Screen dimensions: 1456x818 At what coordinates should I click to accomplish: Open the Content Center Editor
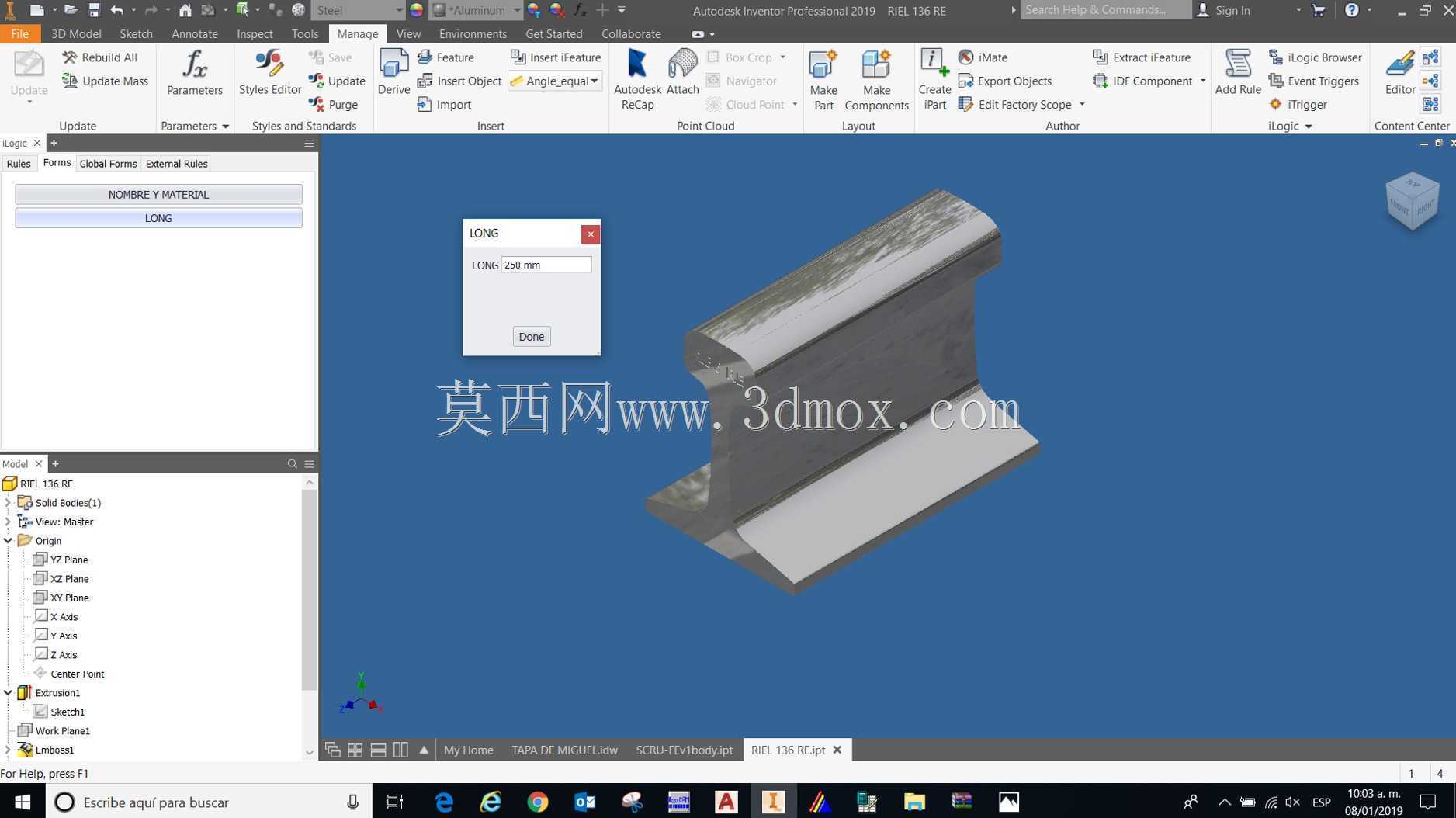1400,73
